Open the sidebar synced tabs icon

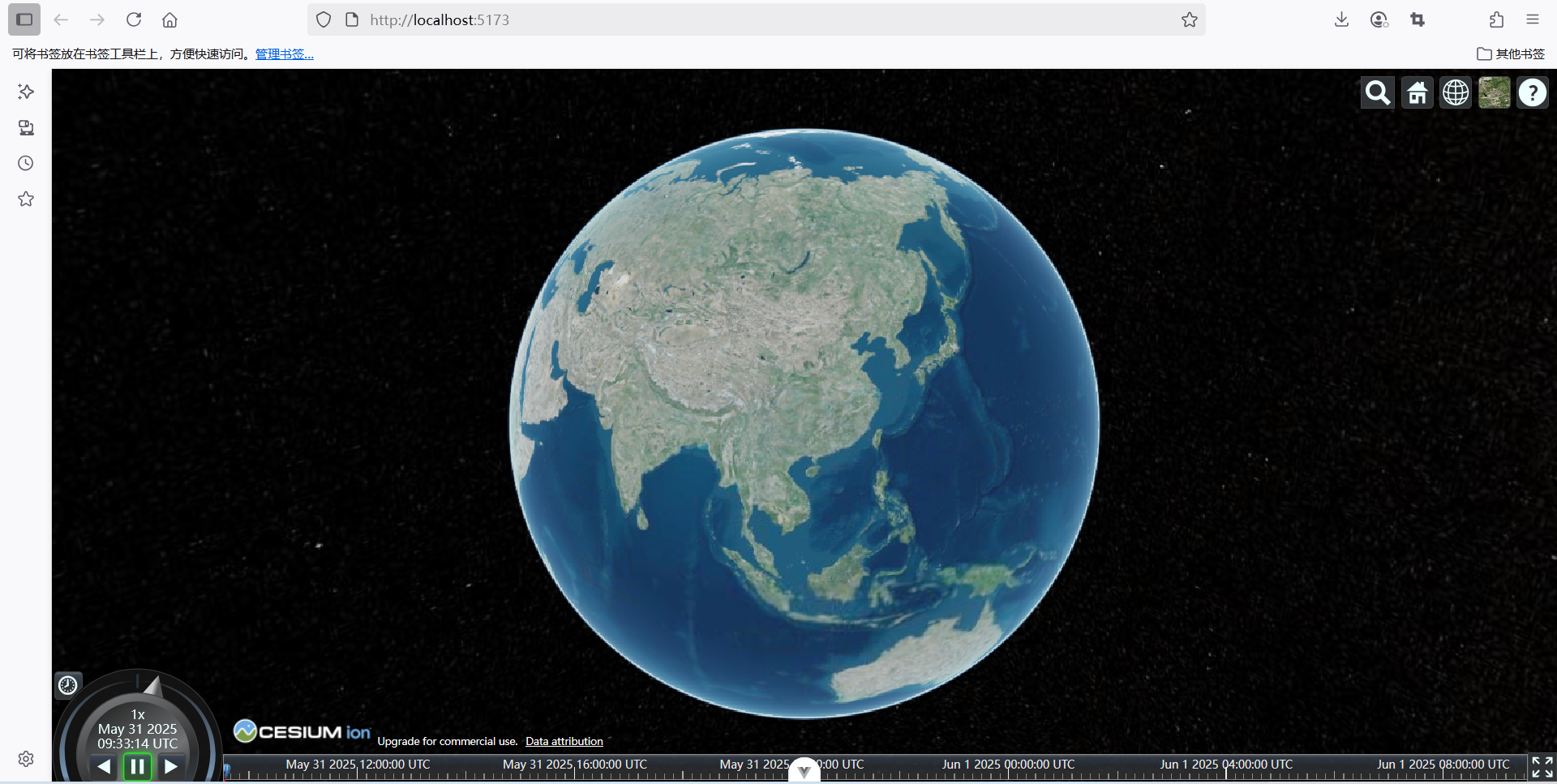click(x=26, y=127)
